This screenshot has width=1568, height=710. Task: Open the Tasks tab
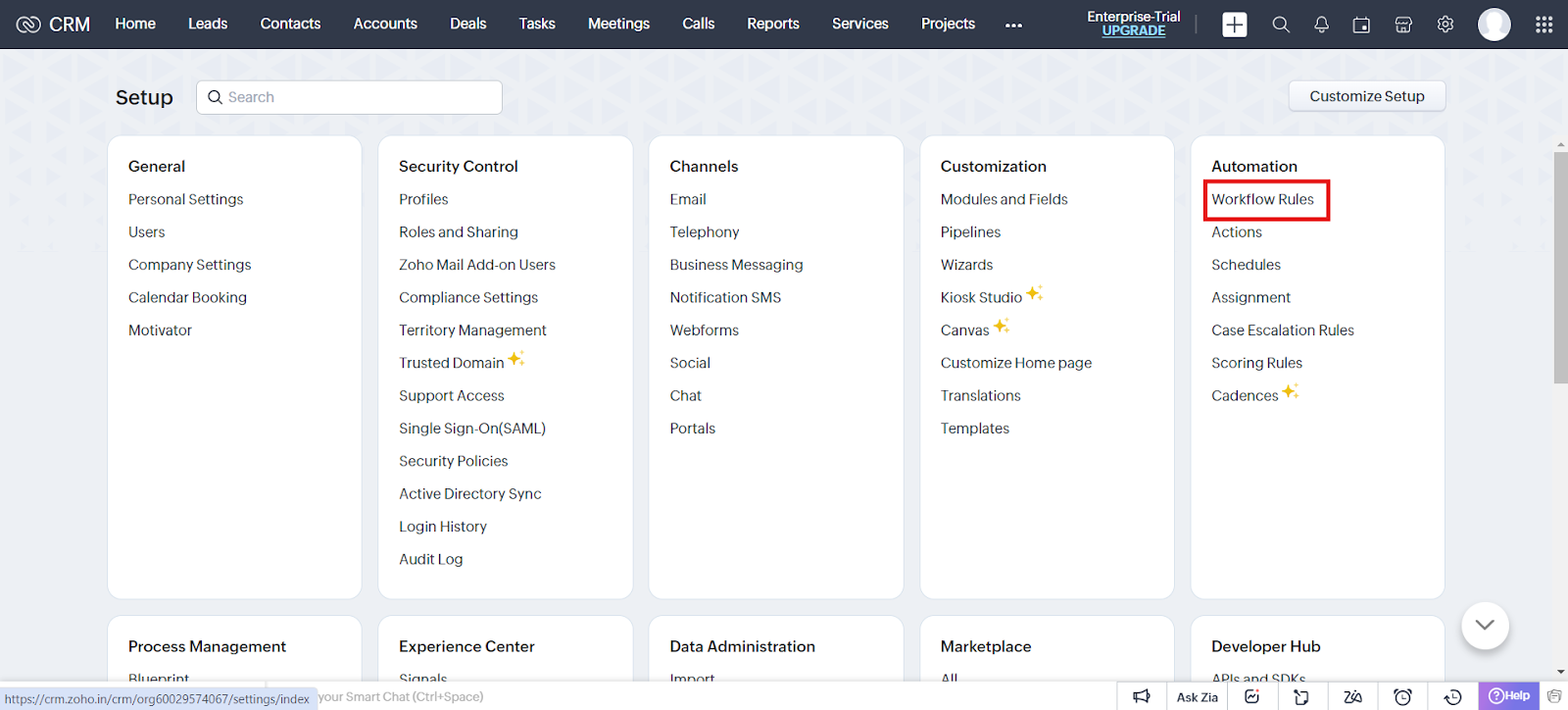click(x=537, y=24)
